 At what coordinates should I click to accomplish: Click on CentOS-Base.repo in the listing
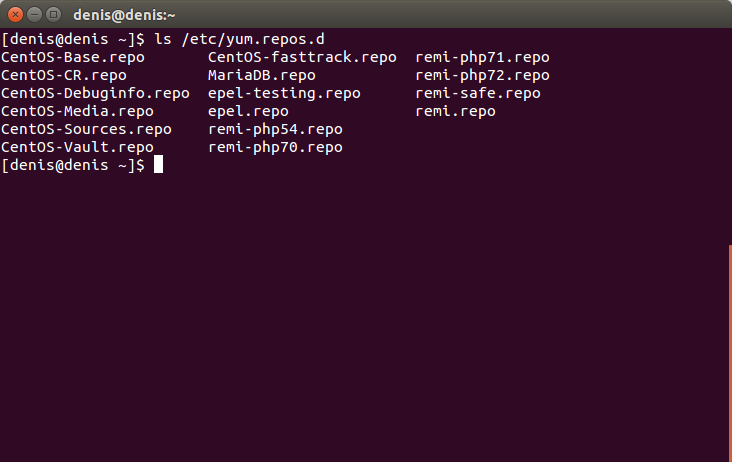73,57
